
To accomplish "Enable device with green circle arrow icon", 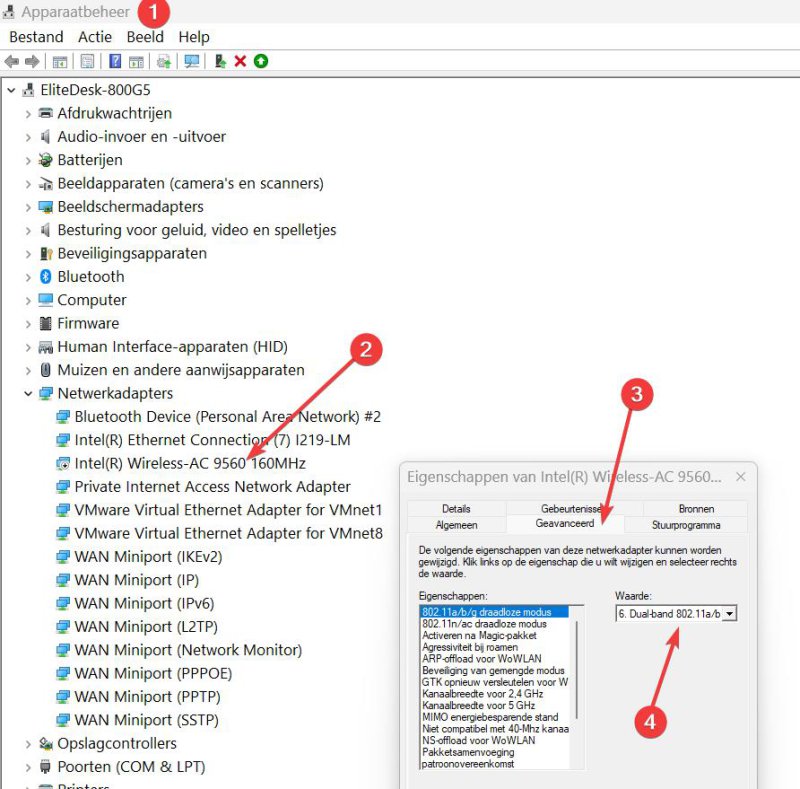I will tap(261, 61).
